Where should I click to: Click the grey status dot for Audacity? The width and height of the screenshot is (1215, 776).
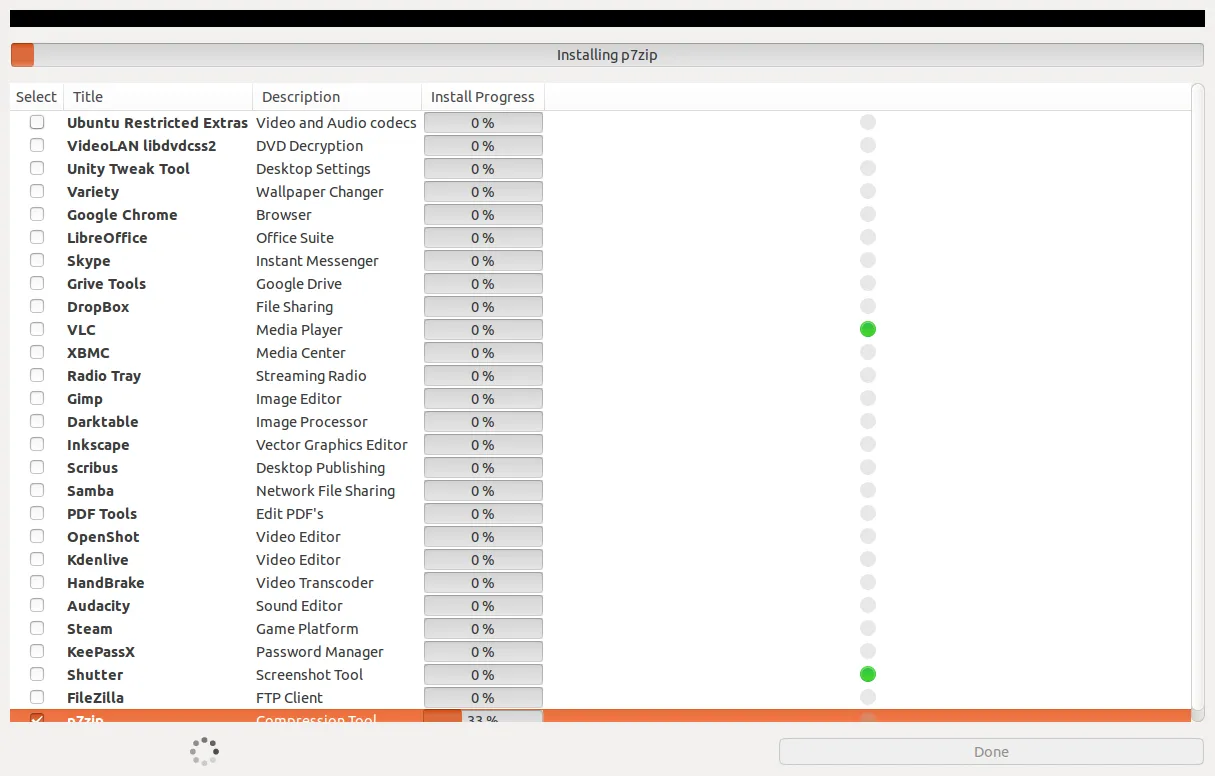pyautogui.click(x=868, y=605)
